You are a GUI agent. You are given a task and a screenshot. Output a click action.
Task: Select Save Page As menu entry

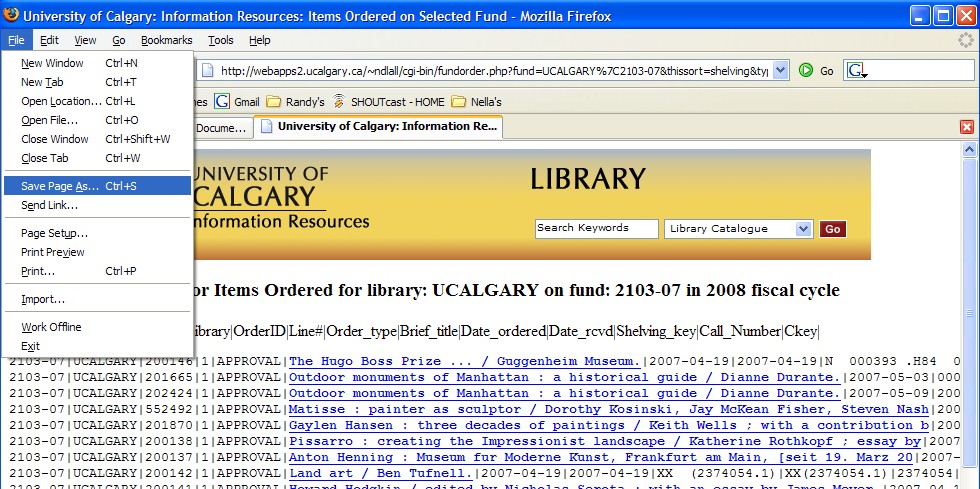tap(98, 186)
